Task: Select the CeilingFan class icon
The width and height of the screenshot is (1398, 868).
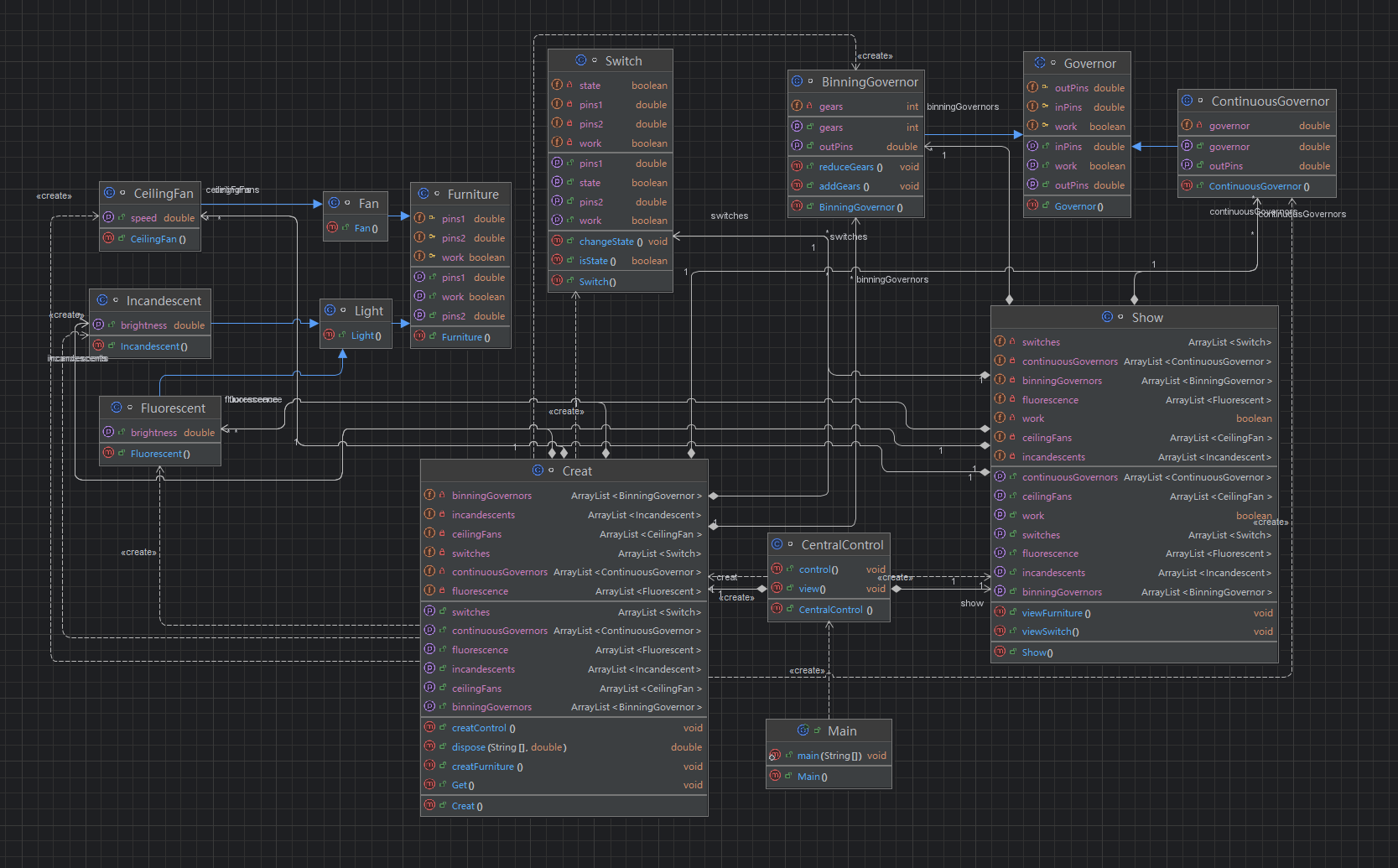Action: pos(110,193)
